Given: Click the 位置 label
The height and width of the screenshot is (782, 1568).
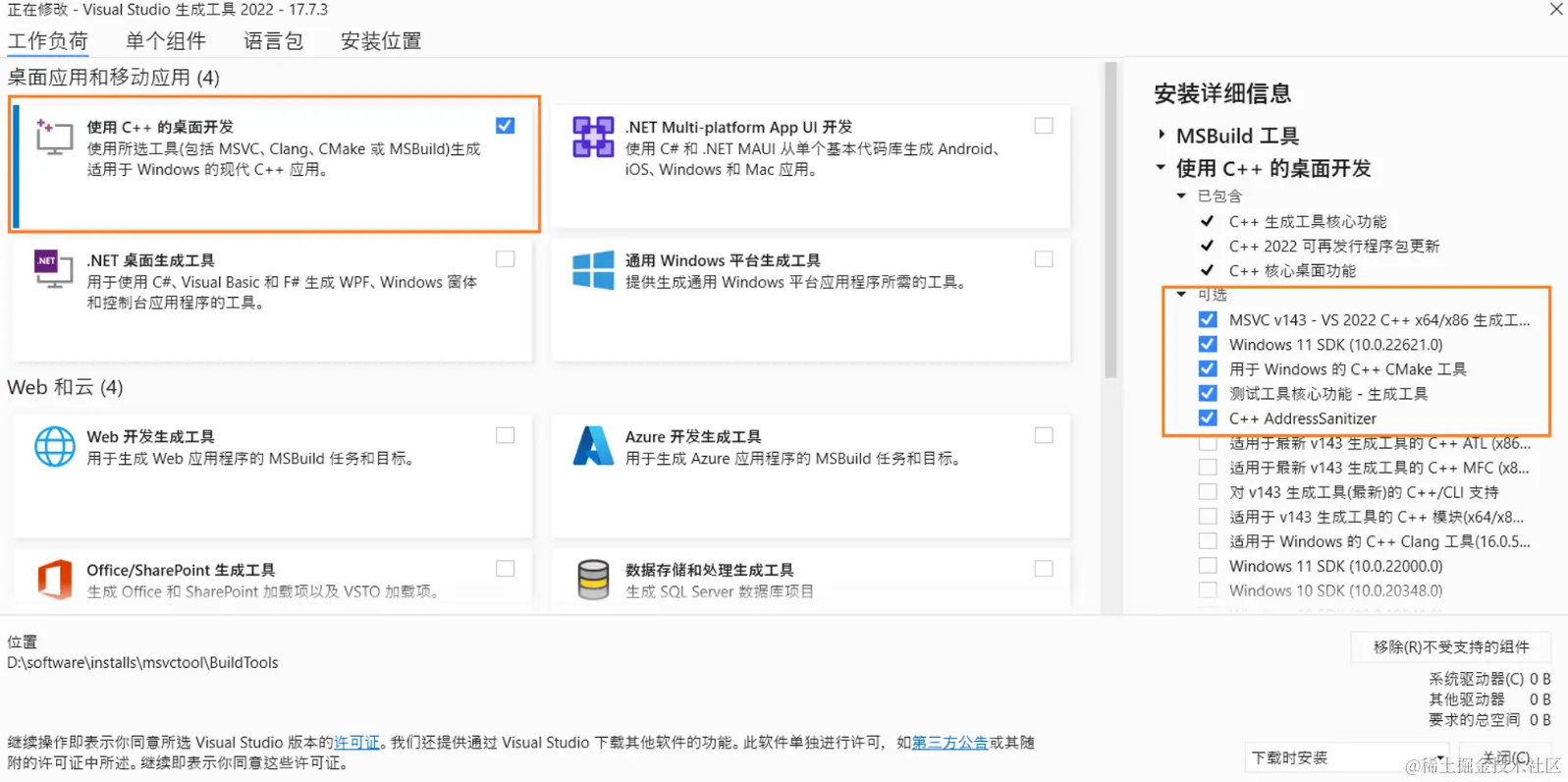Looking at the screenshot, I should coord(23,642).
